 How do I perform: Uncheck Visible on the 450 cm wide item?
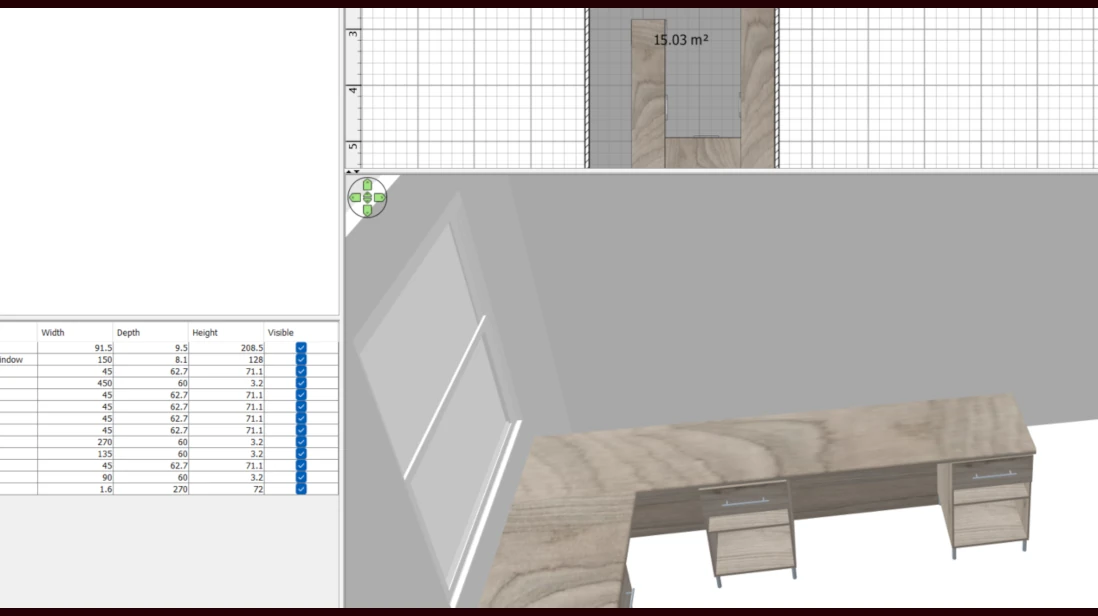(x=300, y=383)
